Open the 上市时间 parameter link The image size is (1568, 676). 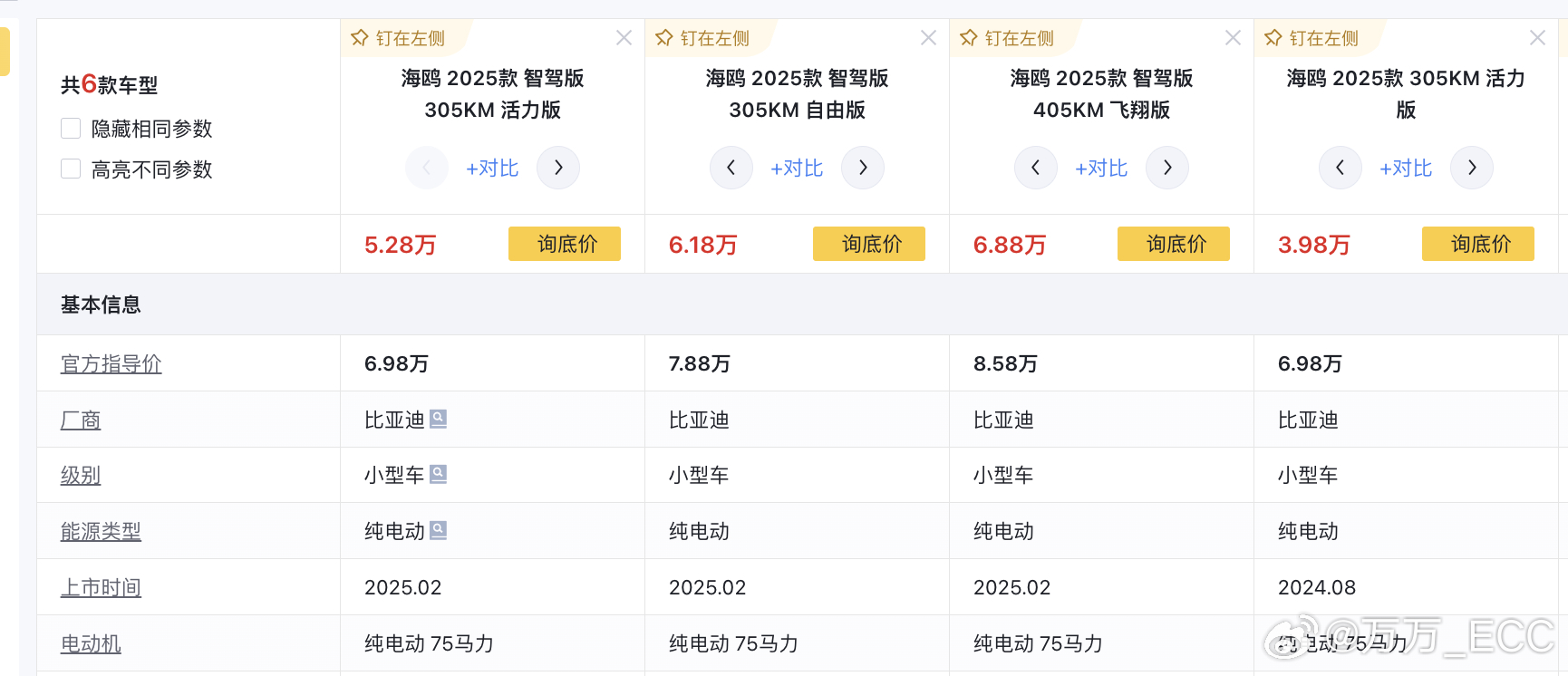click(x=101, y=588)
